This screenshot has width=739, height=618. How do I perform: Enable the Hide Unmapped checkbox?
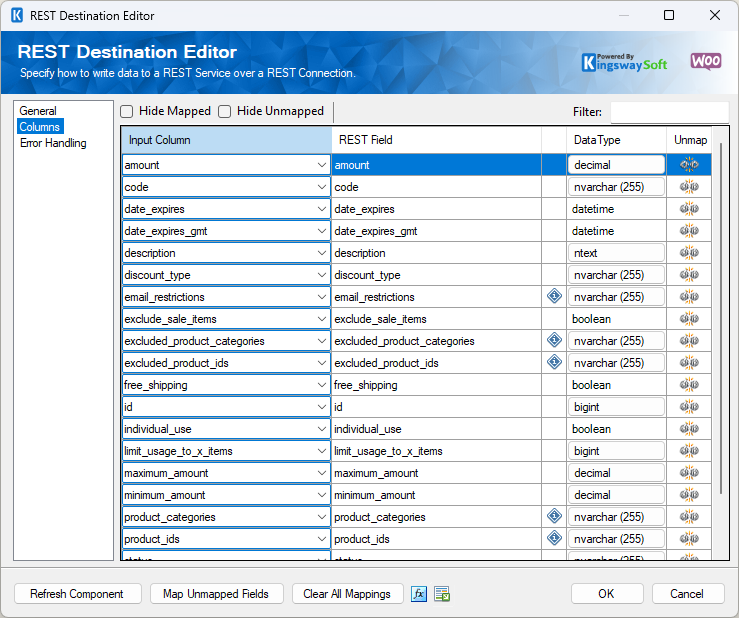(x=224, y=112)
